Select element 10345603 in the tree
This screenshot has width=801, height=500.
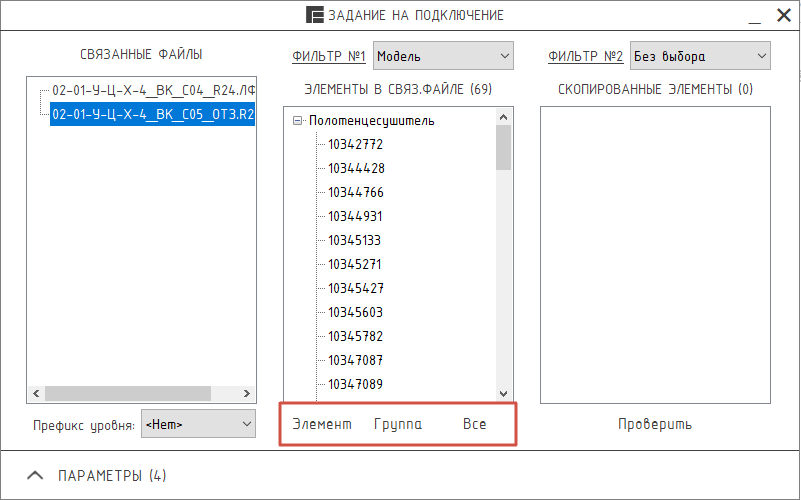pos(356,313)
